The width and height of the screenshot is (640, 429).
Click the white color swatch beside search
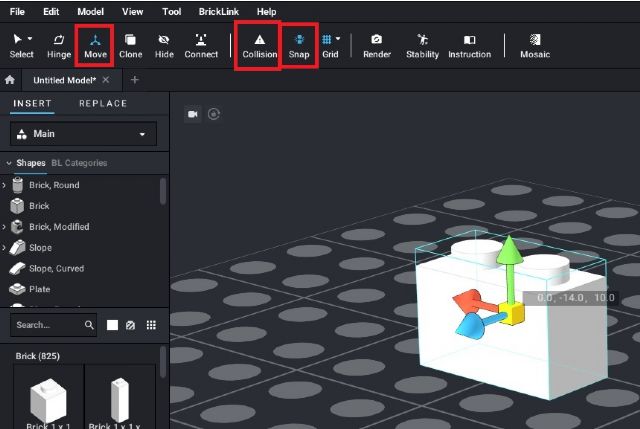(112, 325)
